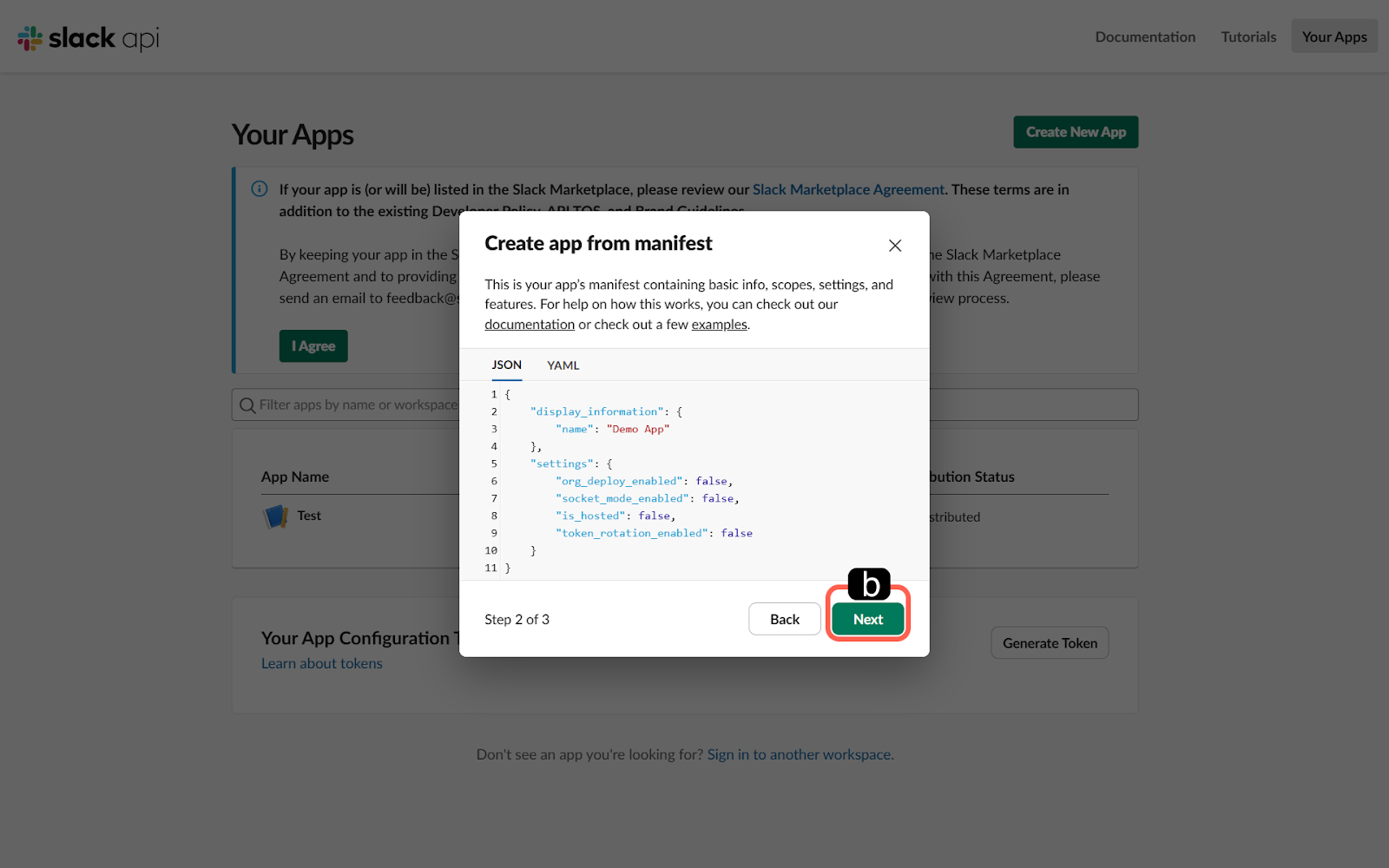The image size is (1389, 868).
Task: Click the info icon in the notice banner
Action: (x=259, y=189)
